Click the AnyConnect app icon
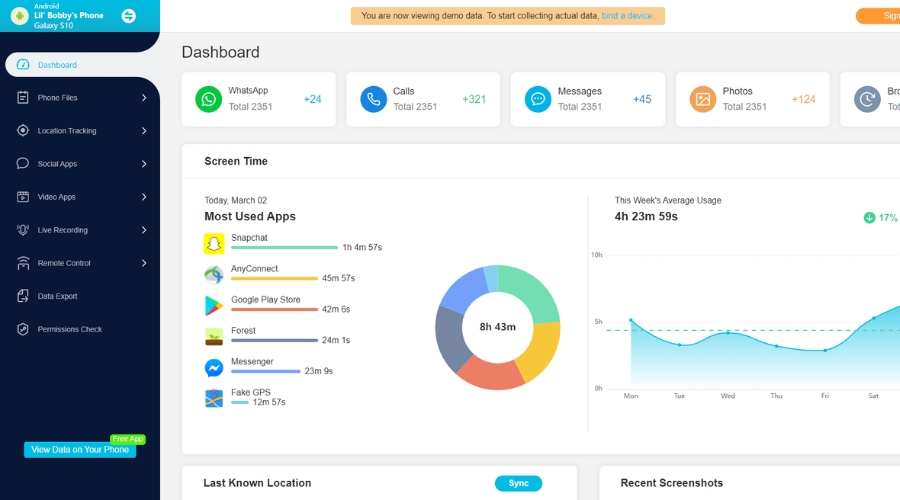900x500 pixels. click(x=214, y=274)
